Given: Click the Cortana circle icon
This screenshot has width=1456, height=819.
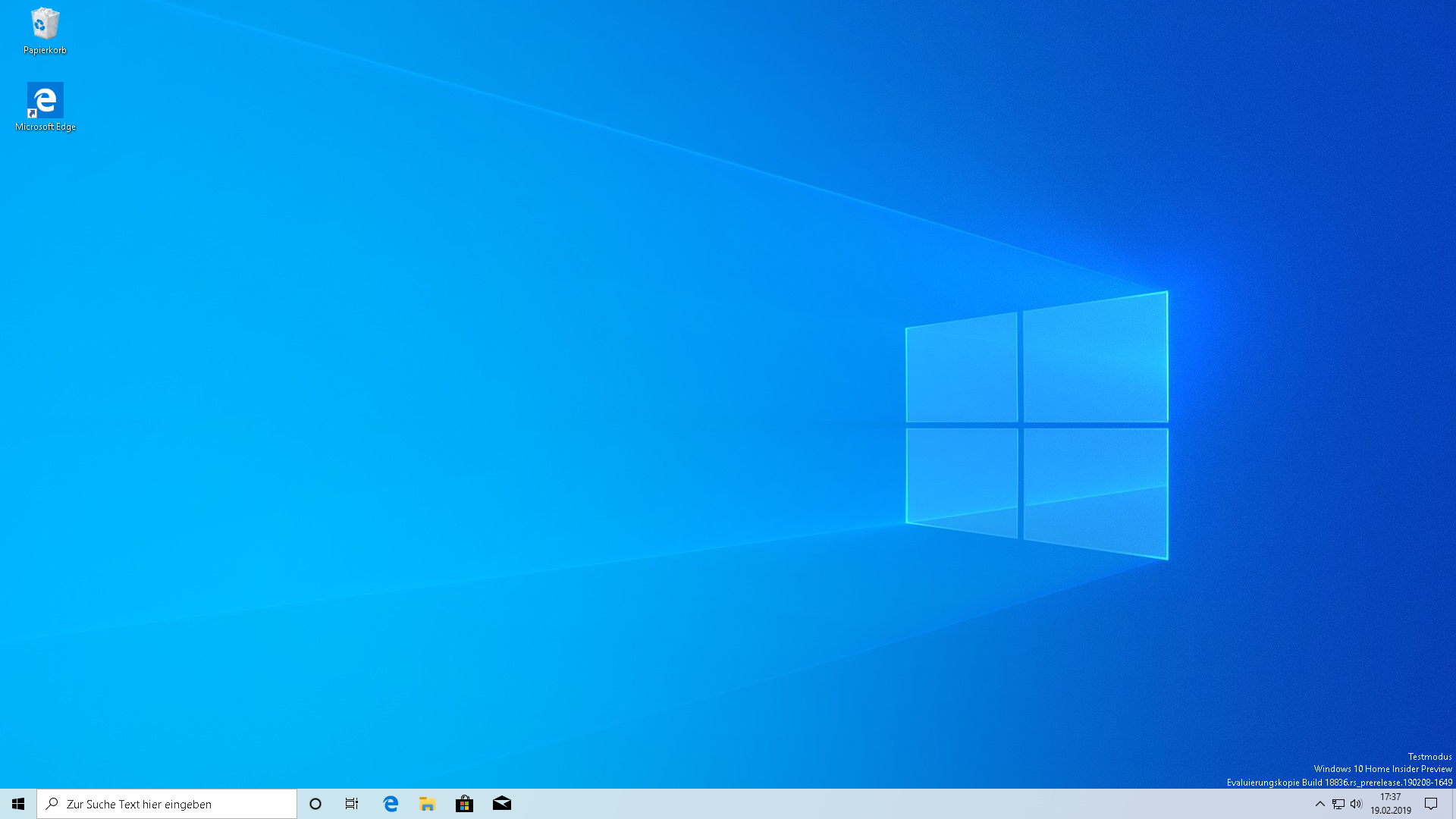Looking at the screenshot, I should (x=315, y=804).
